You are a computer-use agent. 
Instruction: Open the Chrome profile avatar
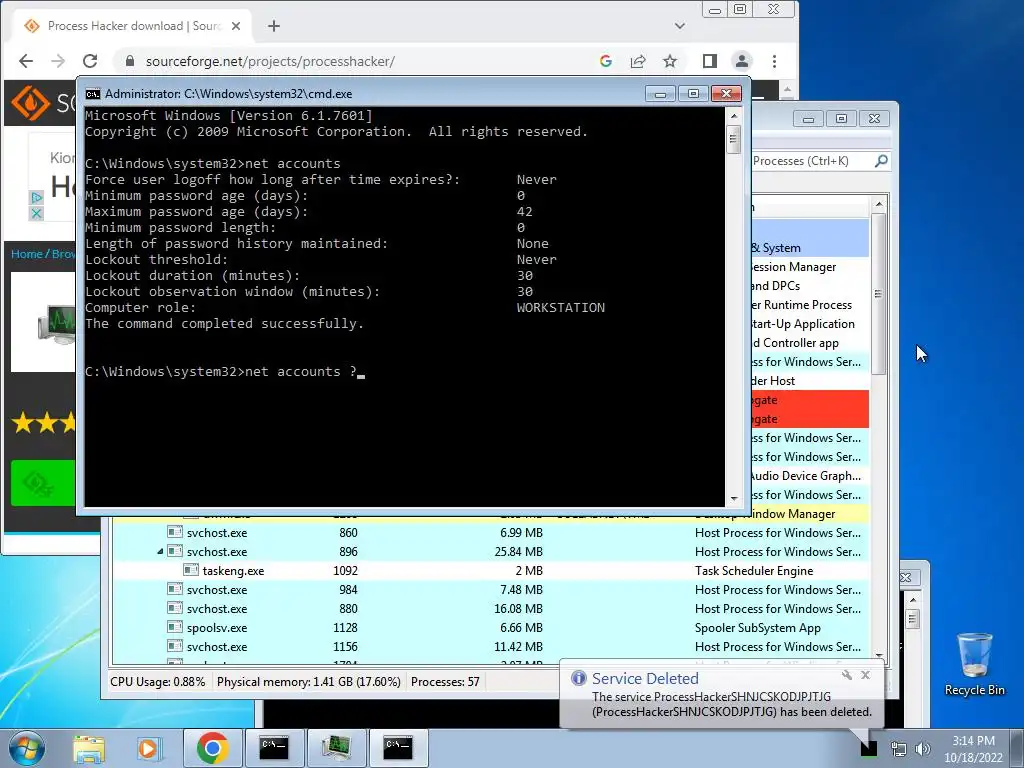(x=742, y=61)
